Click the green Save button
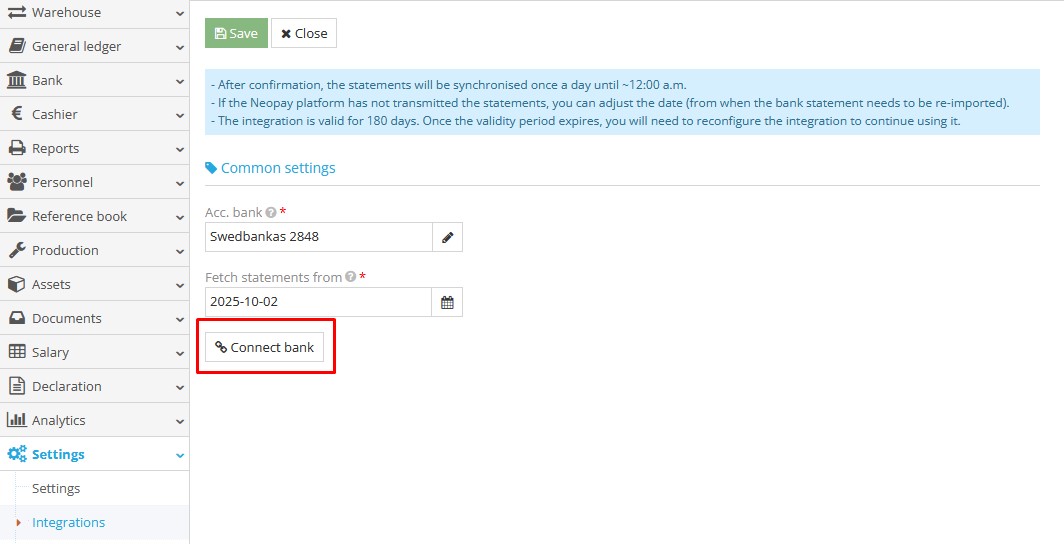 [236, 33]
